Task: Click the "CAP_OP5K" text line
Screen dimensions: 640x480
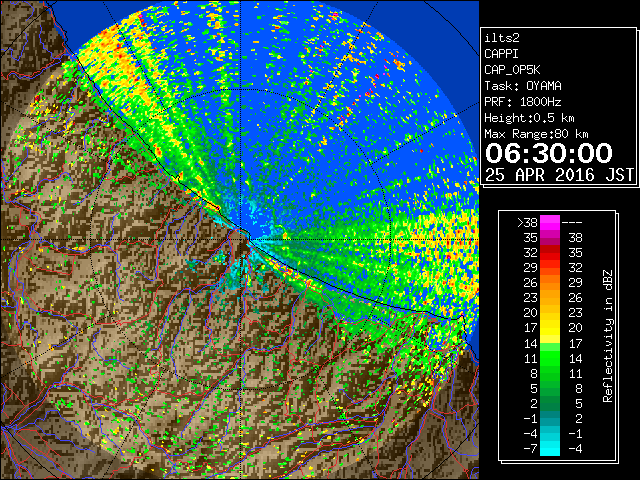Action: coord(512,70)
